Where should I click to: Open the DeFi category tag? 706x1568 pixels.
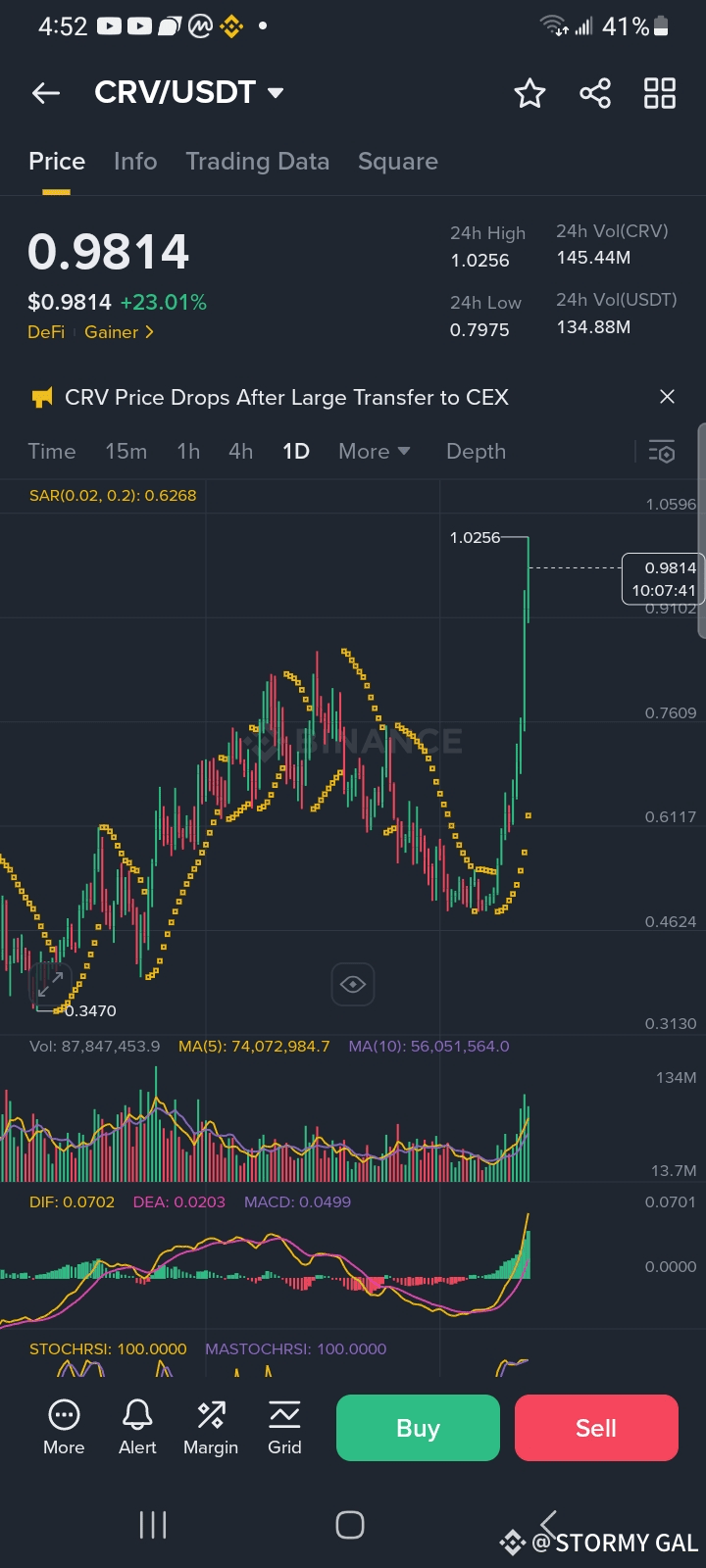click(46, 332)
